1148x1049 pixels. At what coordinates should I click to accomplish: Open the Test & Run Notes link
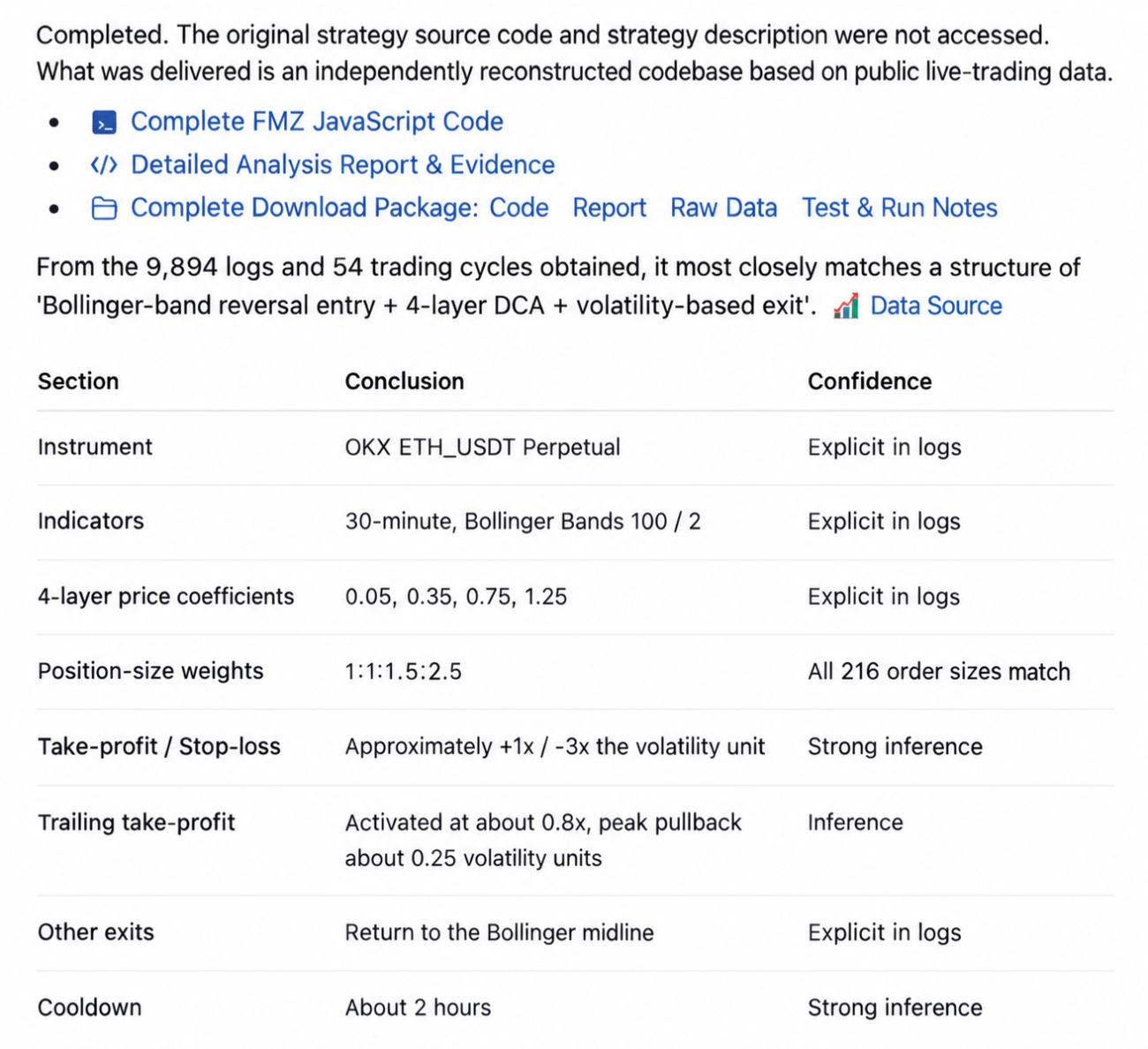900,208
